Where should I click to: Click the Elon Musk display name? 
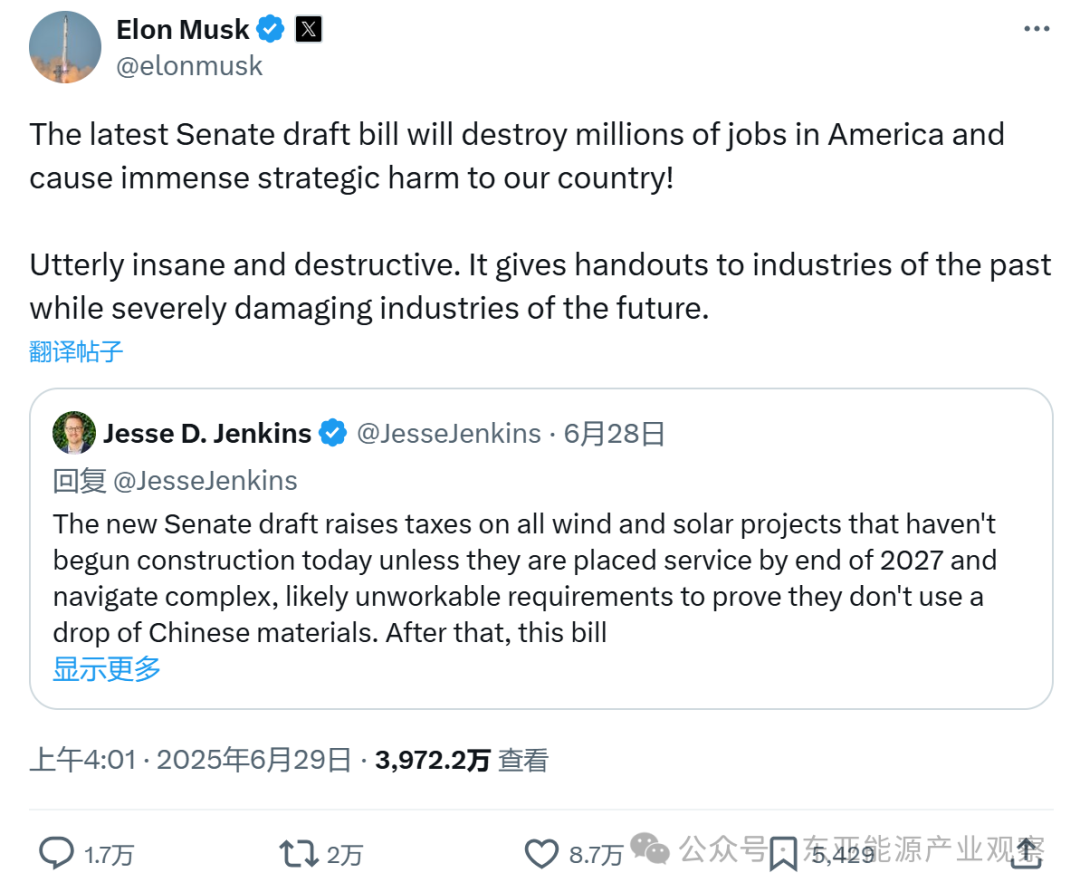click(183, 30)
